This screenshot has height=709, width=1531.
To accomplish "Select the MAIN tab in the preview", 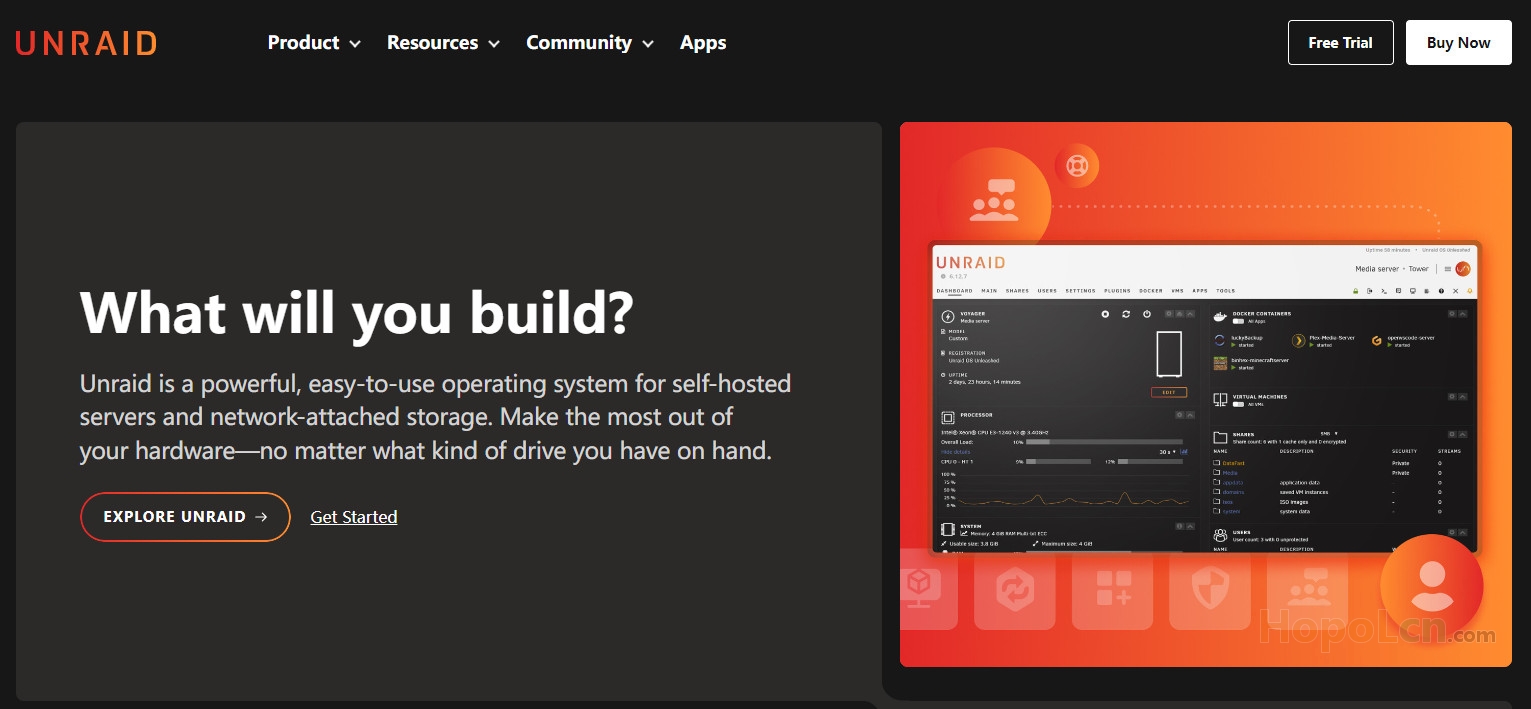I will point(989,291).
